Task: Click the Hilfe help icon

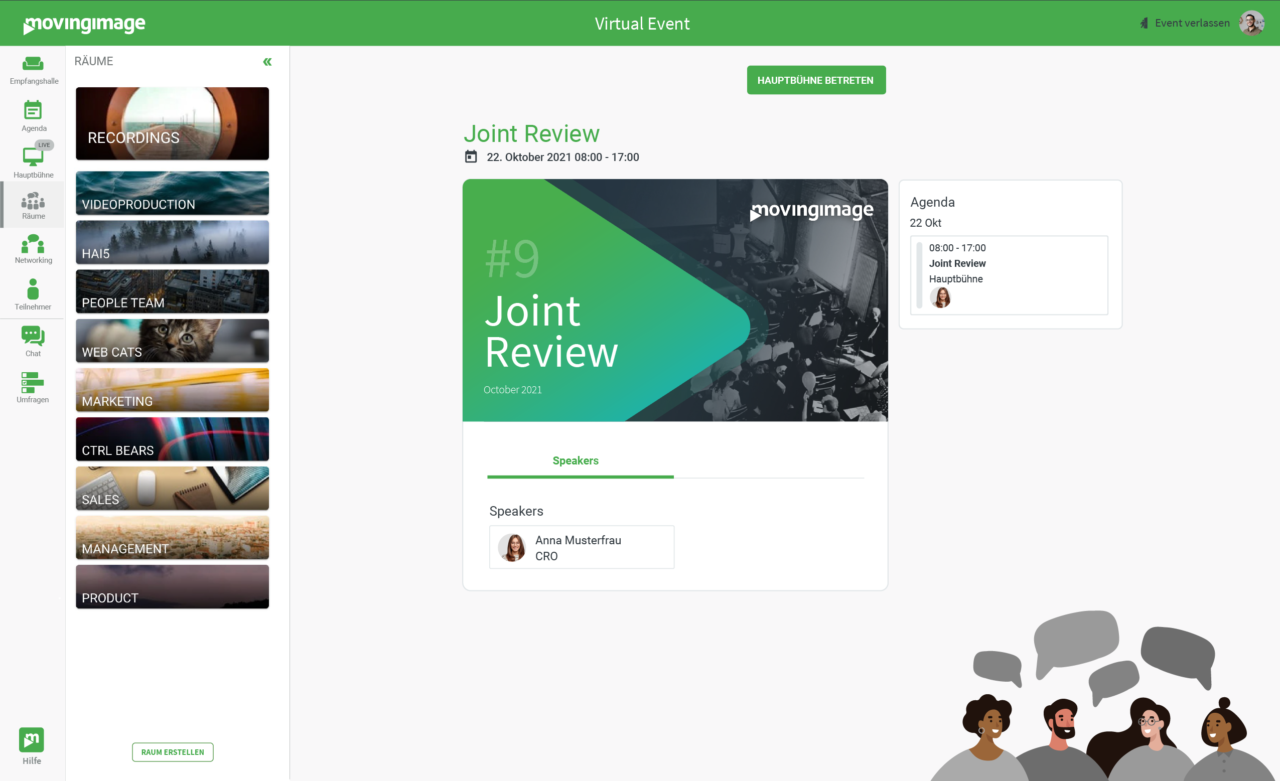Action: (x=32, y=740)
